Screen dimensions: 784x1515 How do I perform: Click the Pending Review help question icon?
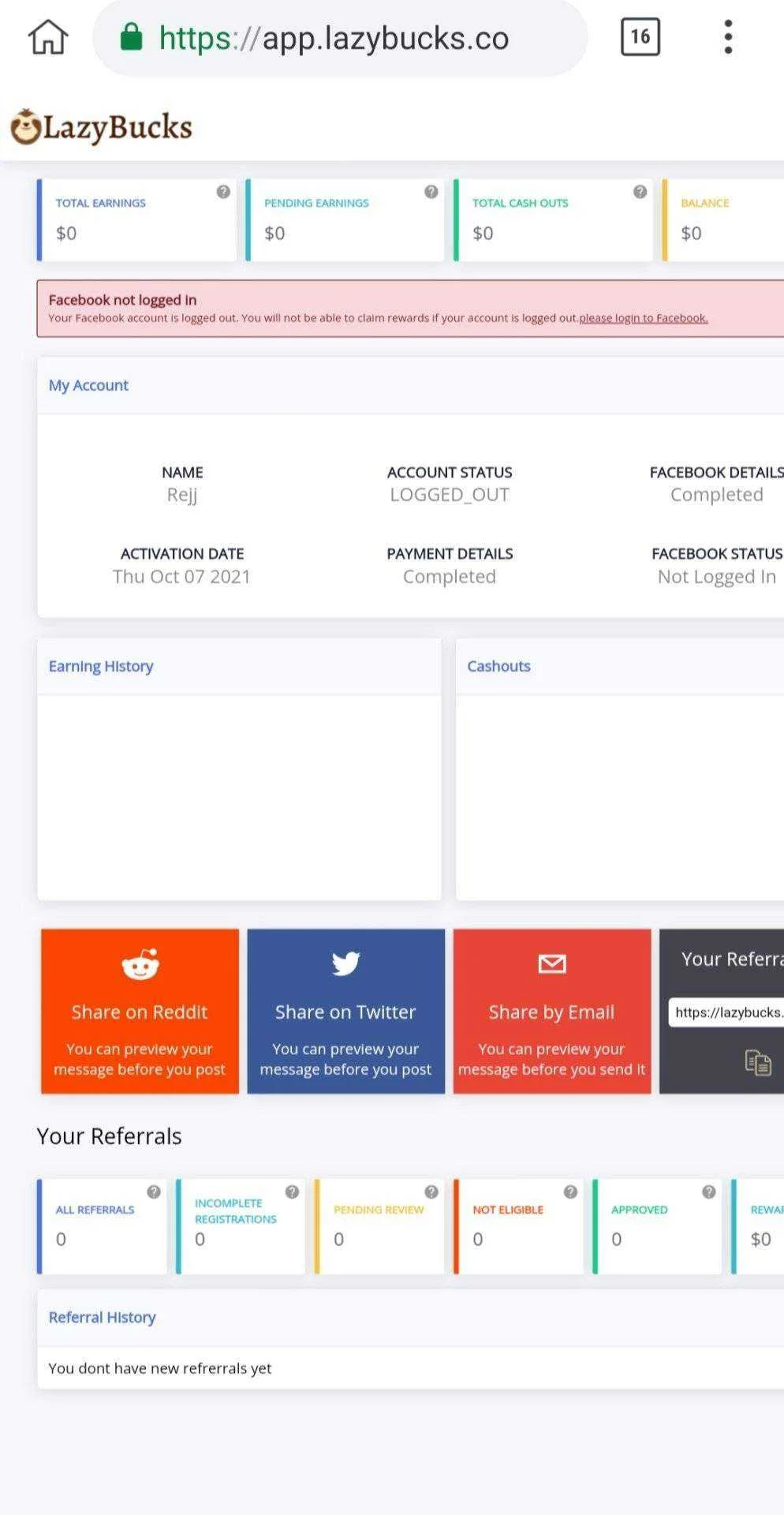(431, 1191)
